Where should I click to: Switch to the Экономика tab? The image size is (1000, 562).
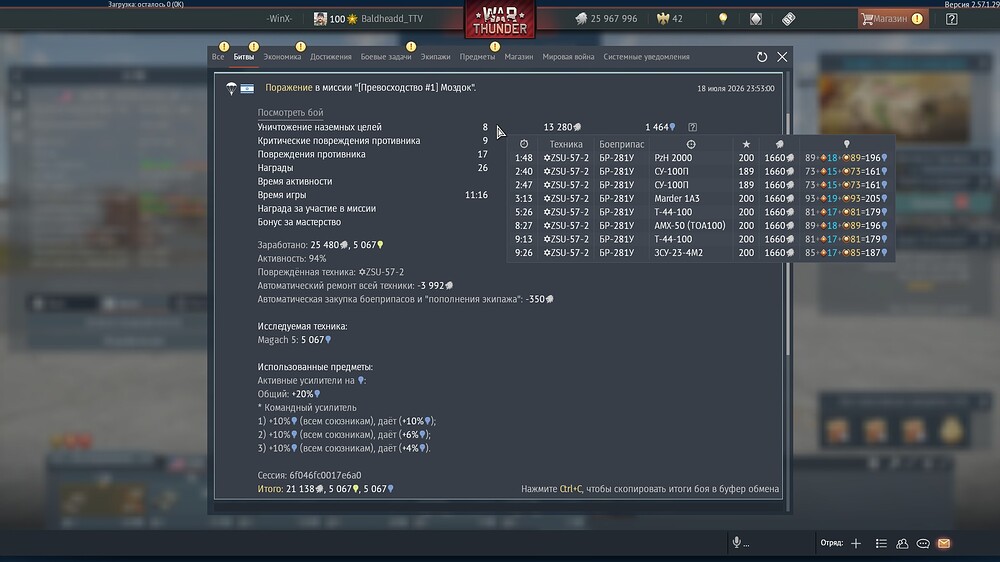tap(282, 57)
